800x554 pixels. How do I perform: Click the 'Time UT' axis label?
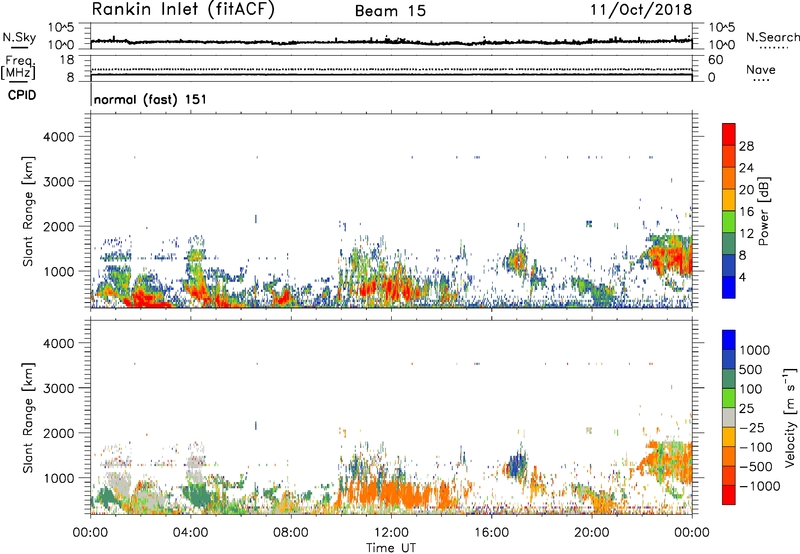391,548
